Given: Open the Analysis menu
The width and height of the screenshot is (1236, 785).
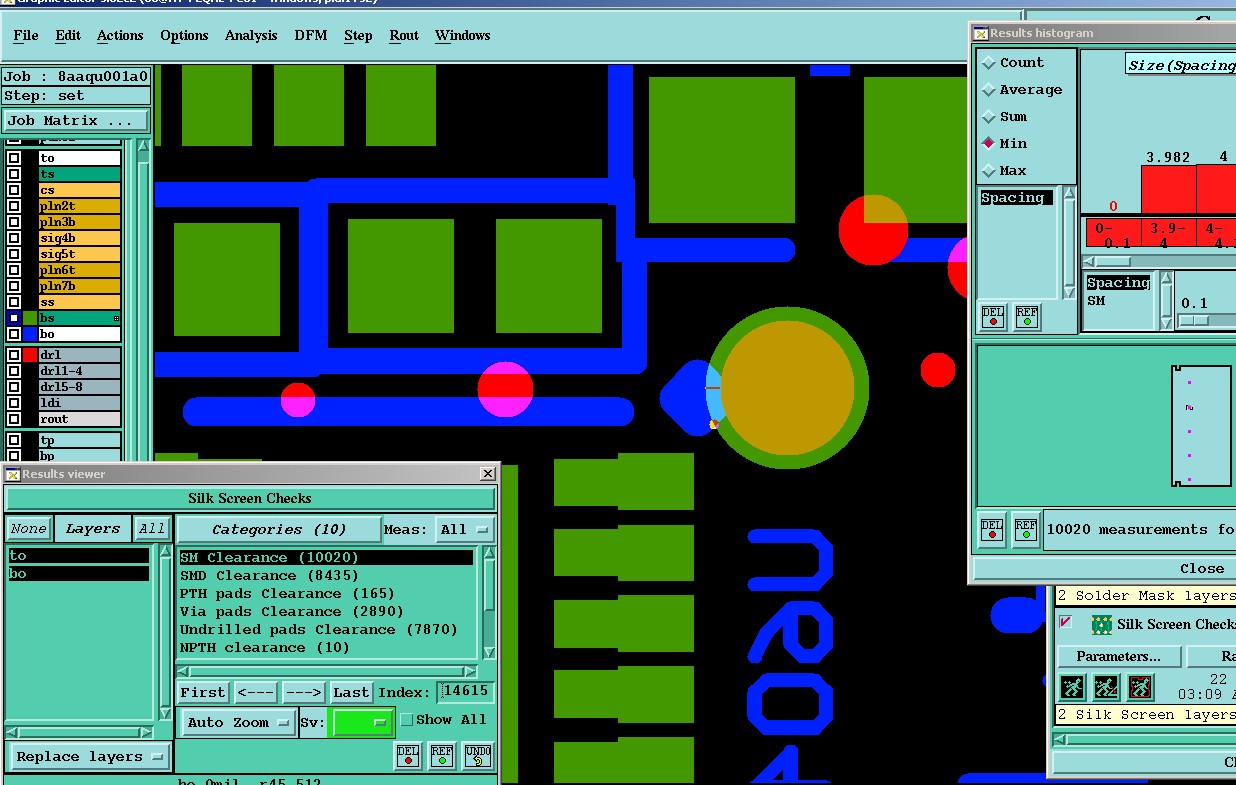Looking at the screenshot, I should tap(251, 35).
